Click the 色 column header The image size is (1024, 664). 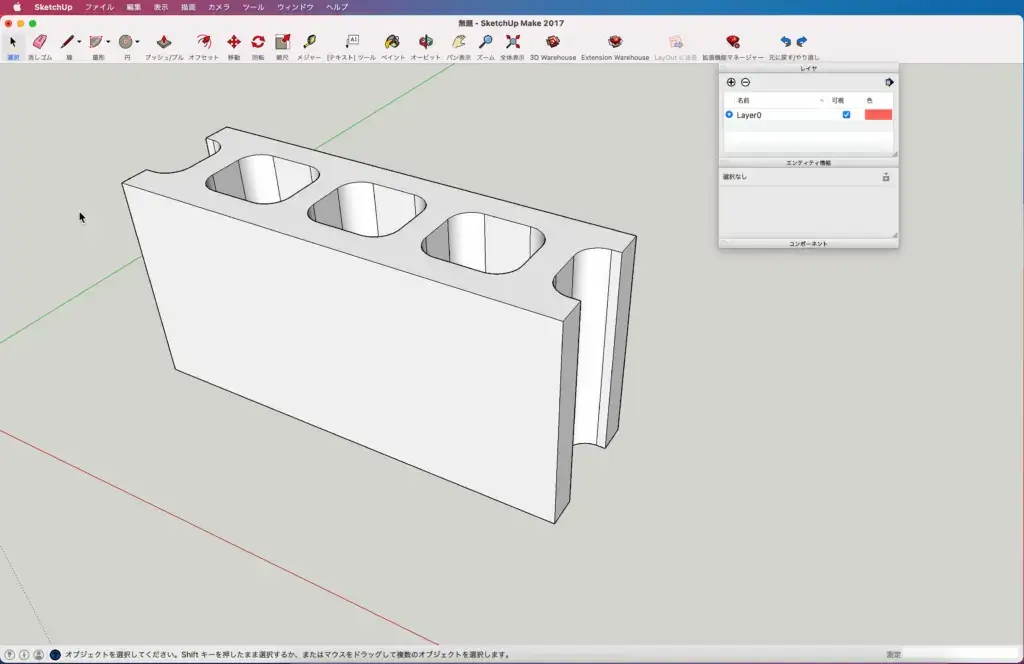point(869,101)
